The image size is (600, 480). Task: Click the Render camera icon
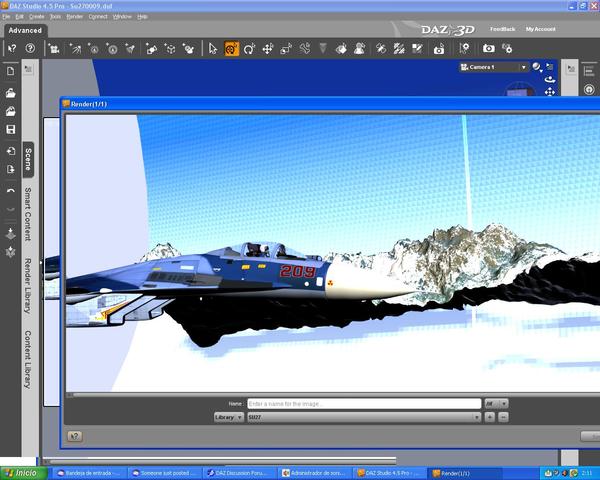pyautogui.click(x=488, y=49)
